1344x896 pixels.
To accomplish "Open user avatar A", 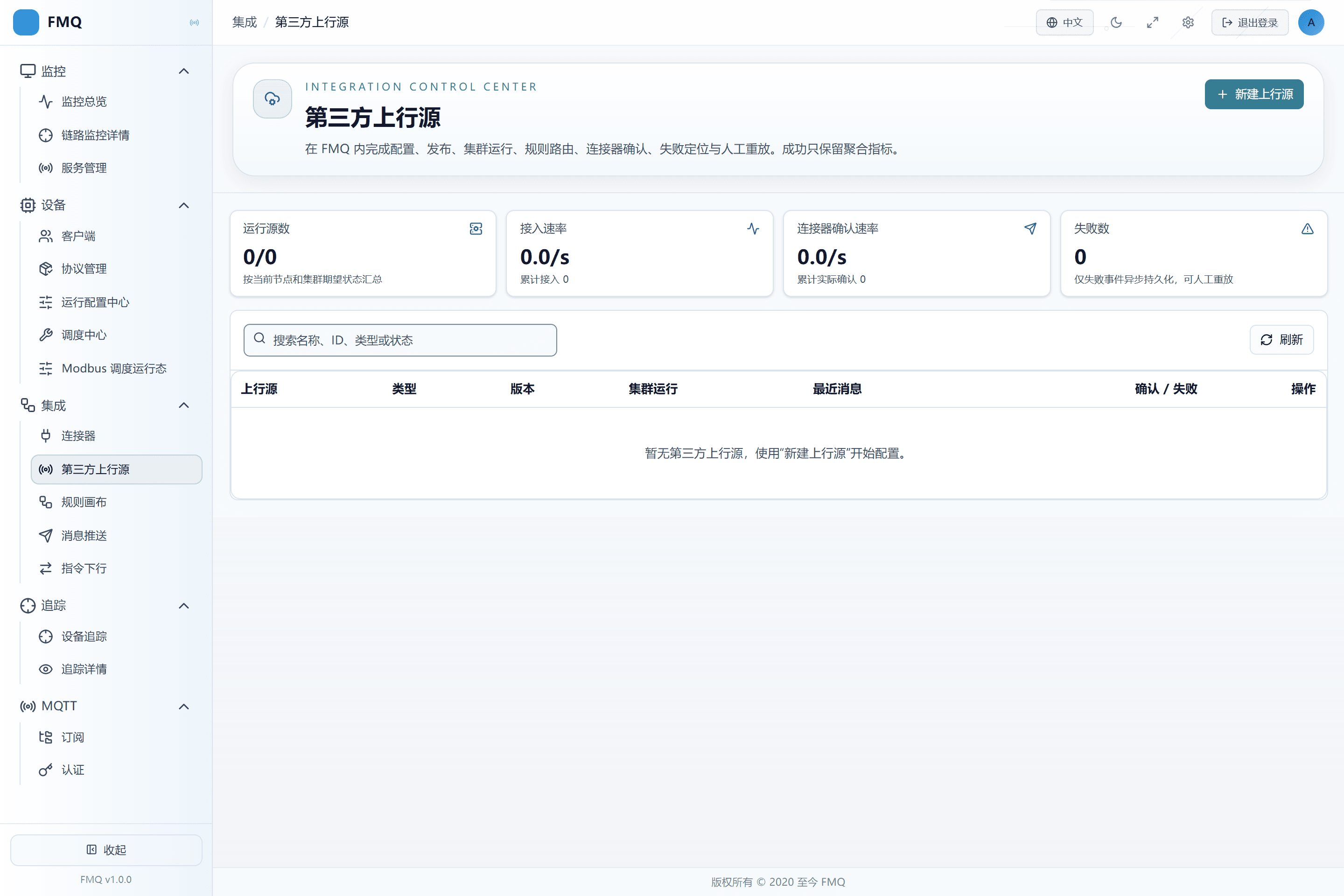I will [1311, 22].
